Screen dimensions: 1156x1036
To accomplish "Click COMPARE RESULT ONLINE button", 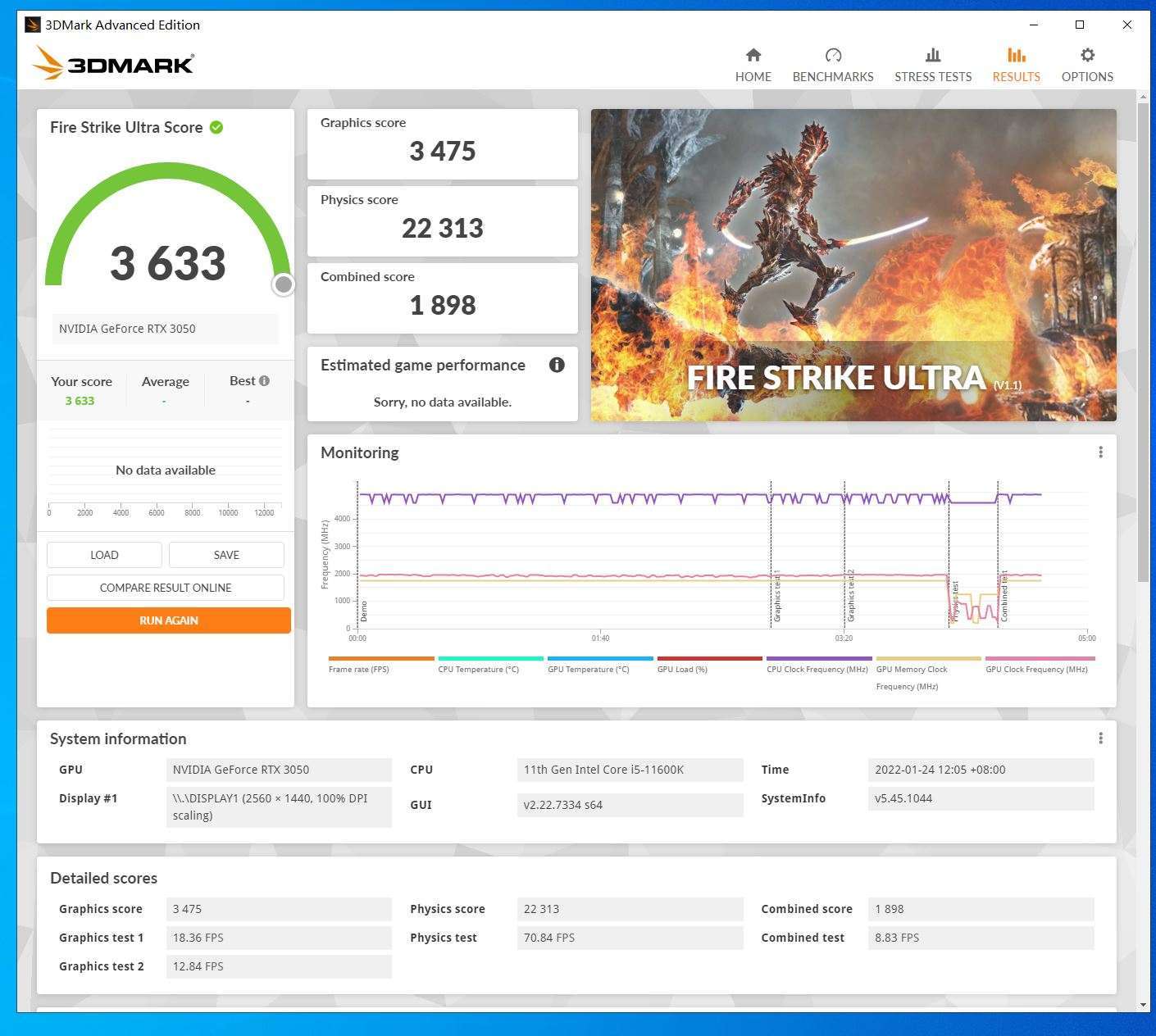I will coord(166,588).
